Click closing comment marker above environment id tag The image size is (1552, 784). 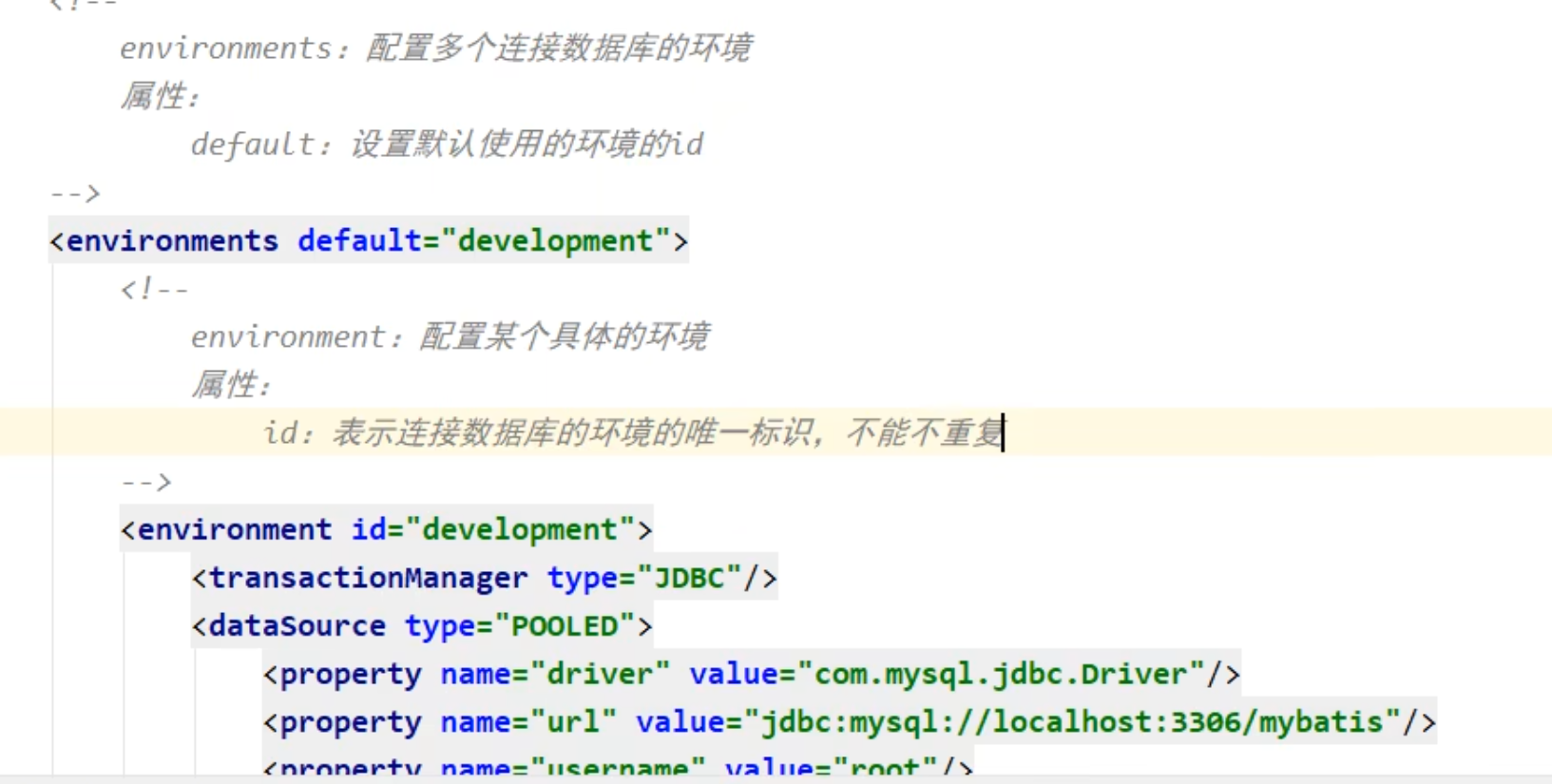(x=146, y=482)
